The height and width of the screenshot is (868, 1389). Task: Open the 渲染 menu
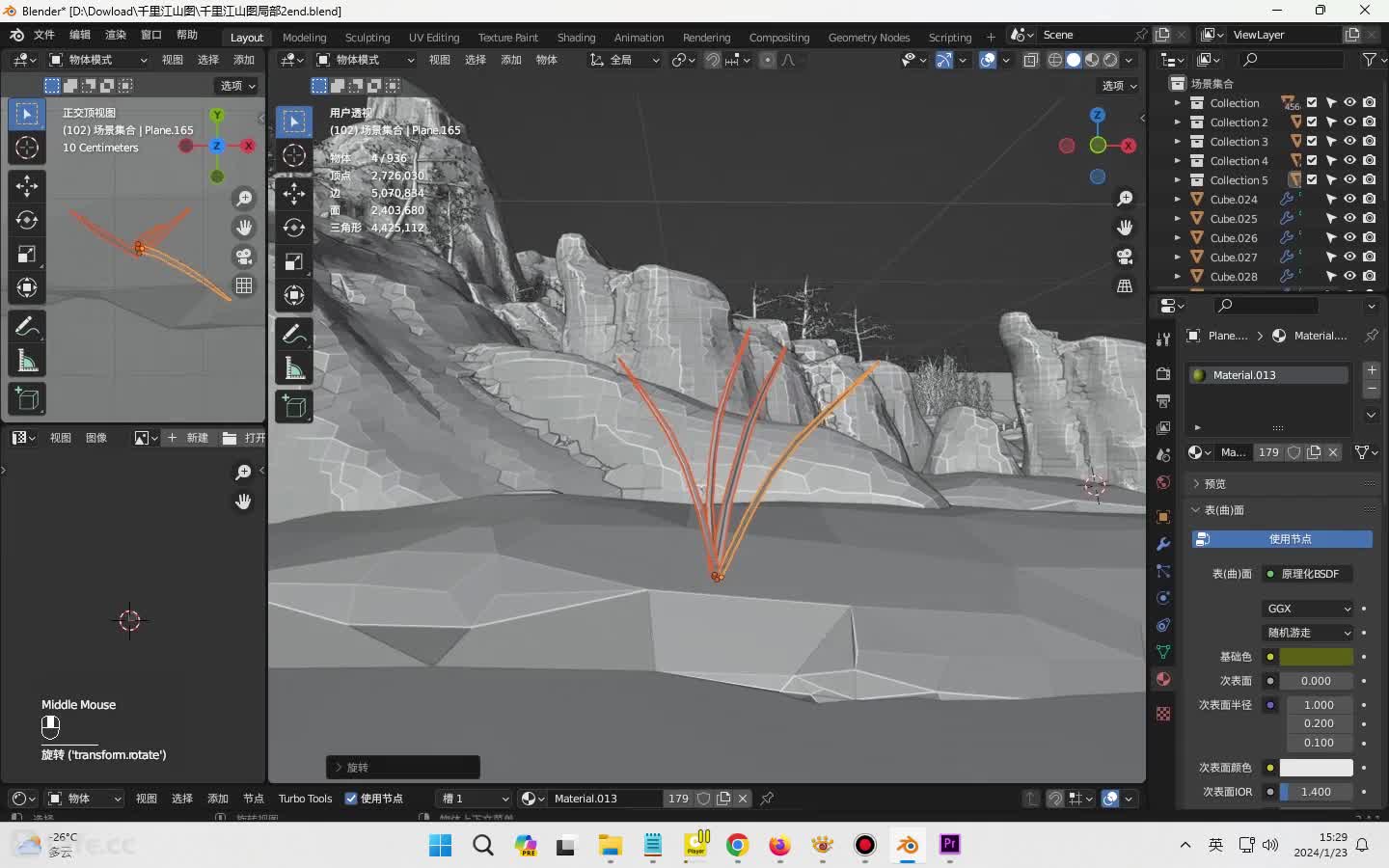point(116,35)
